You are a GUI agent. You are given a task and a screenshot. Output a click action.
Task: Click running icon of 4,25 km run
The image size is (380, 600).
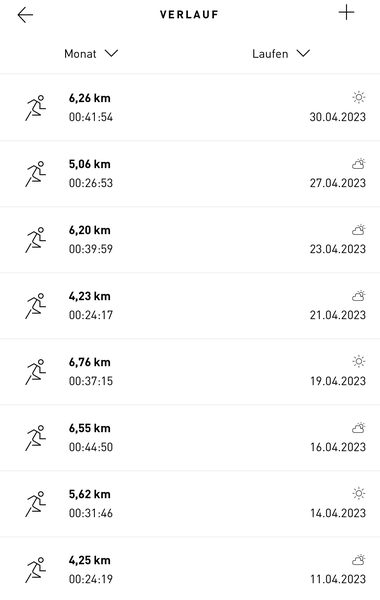36,570
